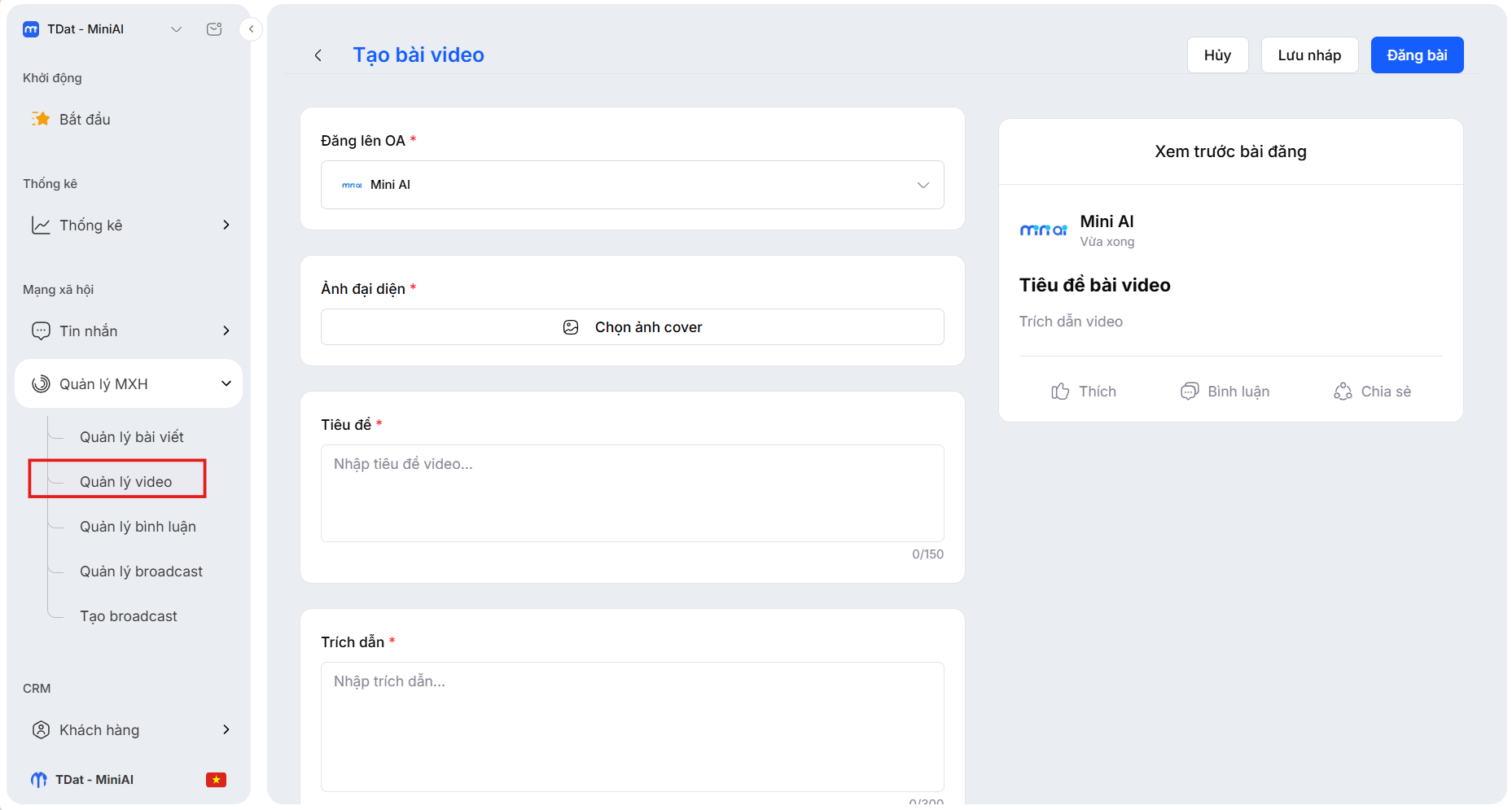Click the TDat - MiniAI logo icon at top
This screenshot has width=1512, height=810.
pyautogui.click(x=31, y=29)
